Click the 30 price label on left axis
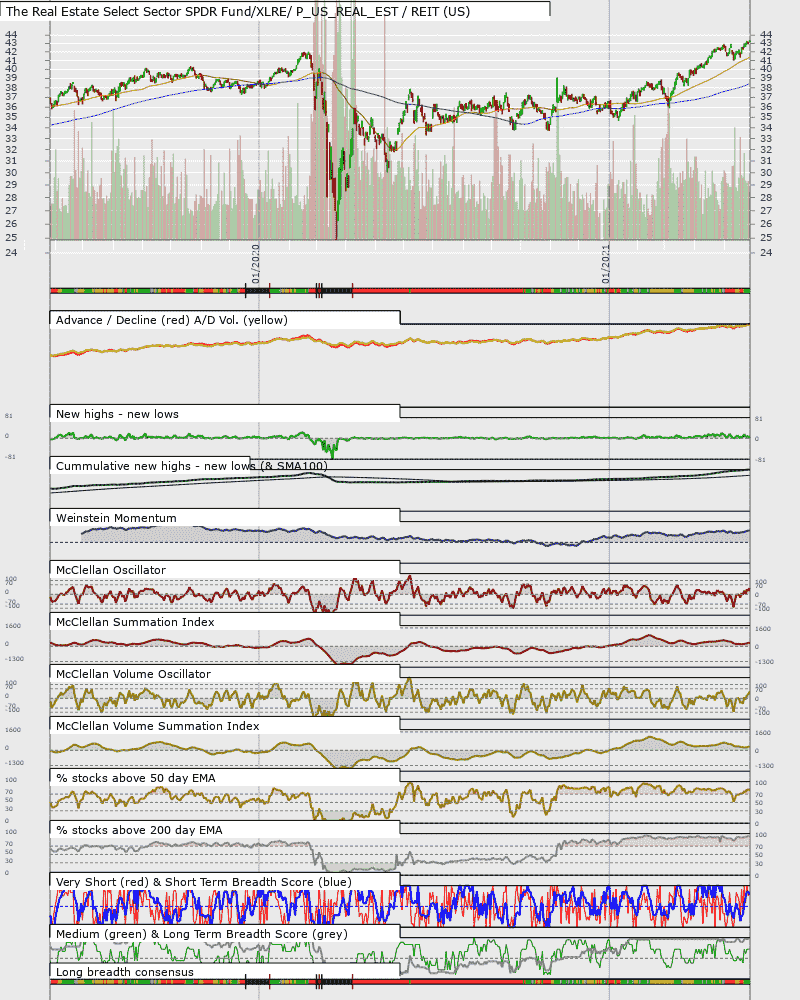The image size is (800, 1000). coord(11,172)
